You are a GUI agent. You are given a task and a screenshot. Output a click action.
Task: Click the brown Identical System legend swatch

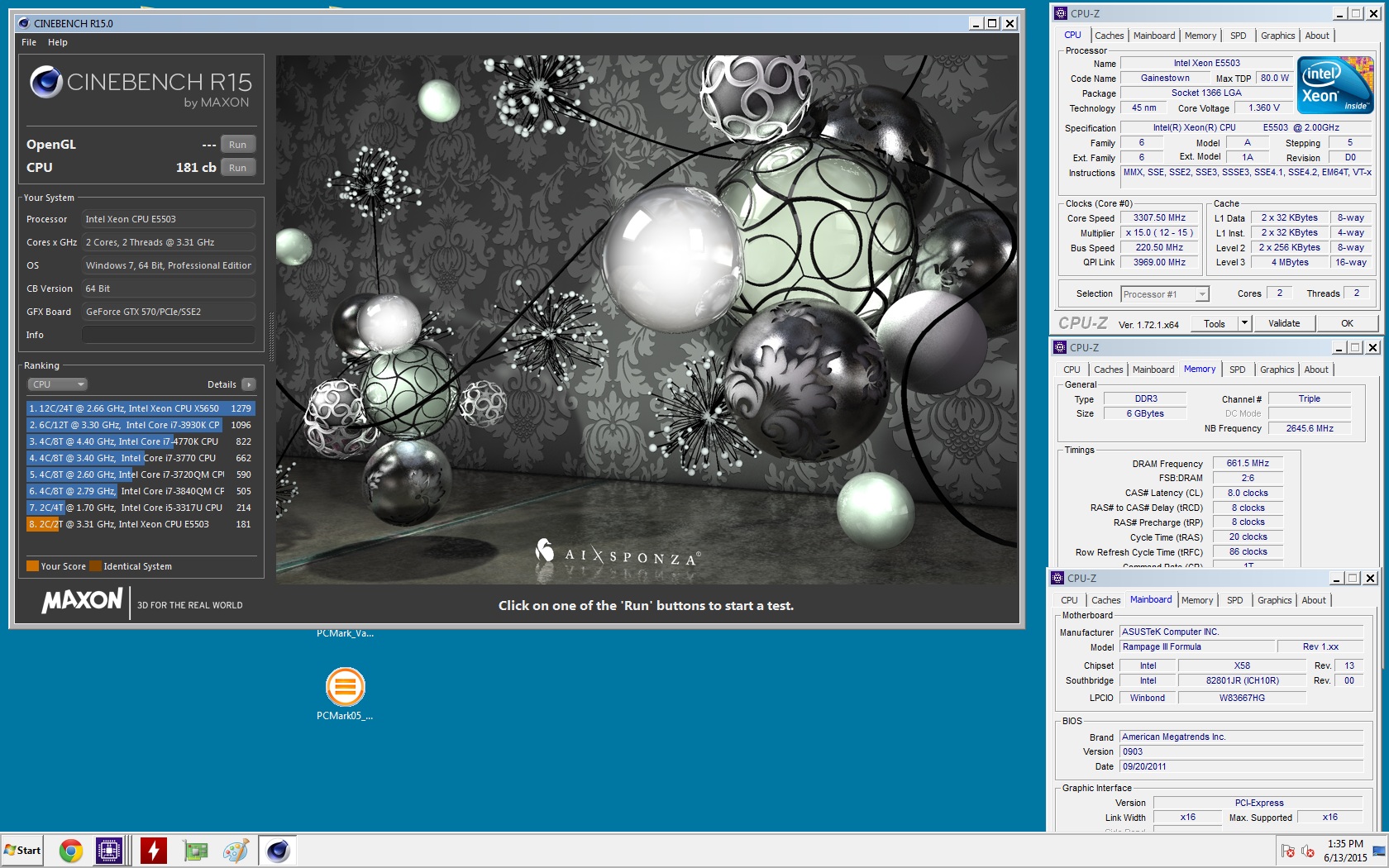pyautogui.click(x=95, y=566)
